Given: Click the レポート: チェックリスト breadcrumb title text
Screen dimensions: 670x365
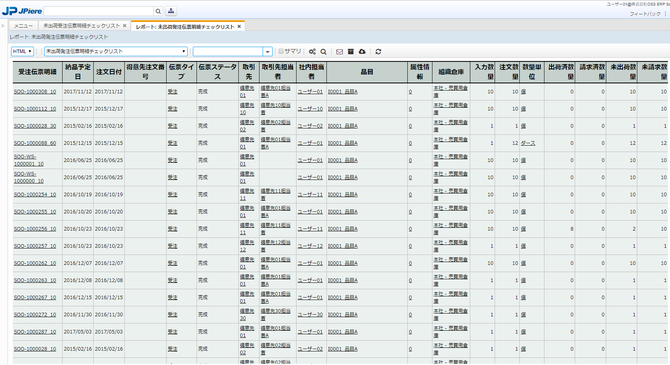Looking at the screenshot, I should (59, 37).
